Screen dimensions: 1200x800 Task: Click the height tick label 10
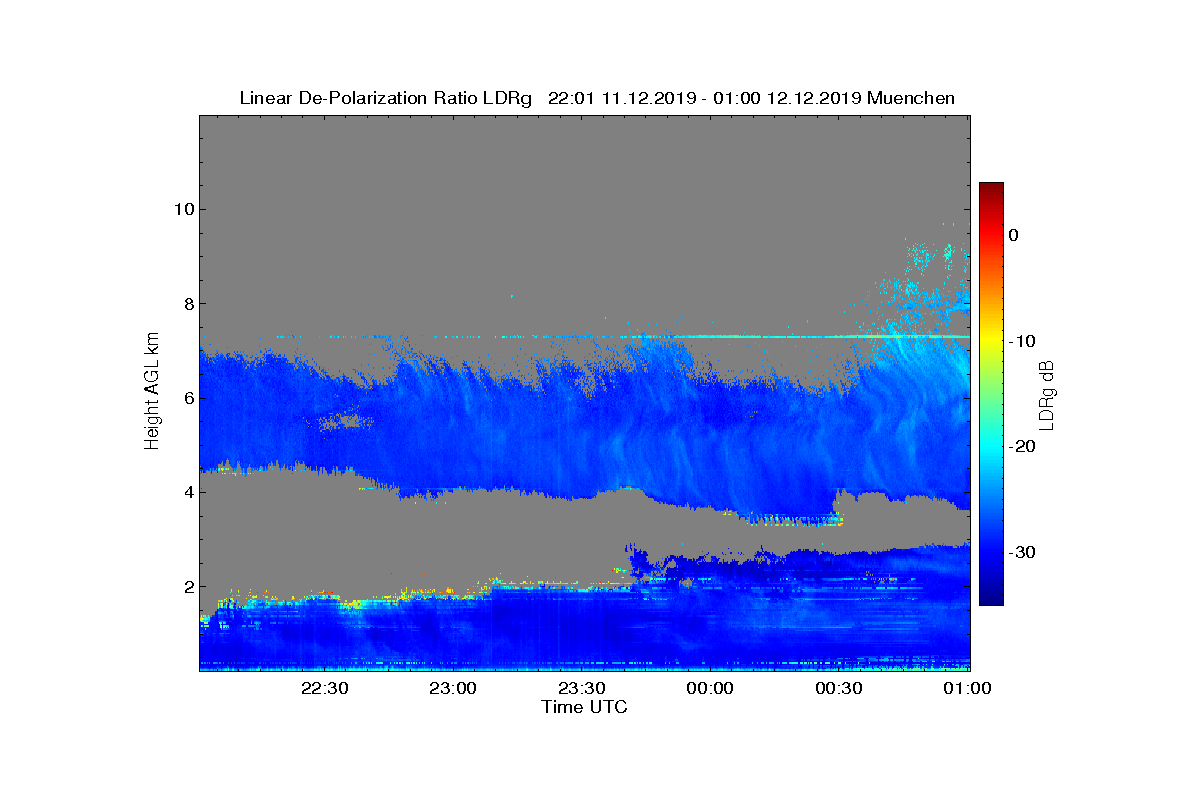coord(183,209)
